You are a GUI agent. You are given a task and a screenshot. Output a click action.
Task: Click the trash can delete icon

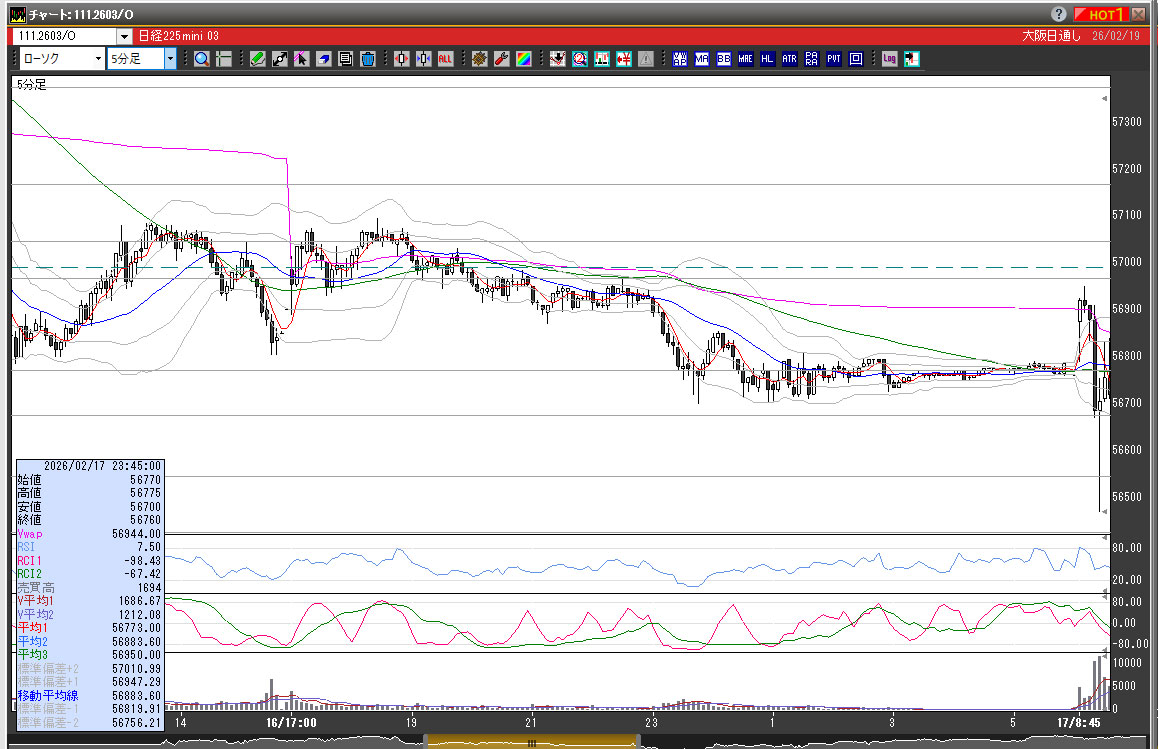tap(367, 59)
